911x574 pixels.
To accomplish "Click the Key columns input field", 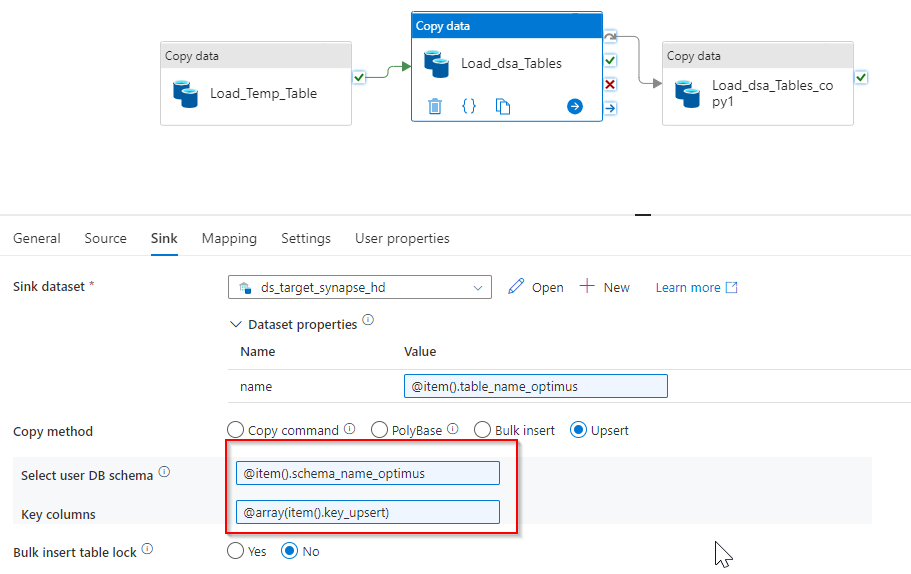I will point(368,512).
